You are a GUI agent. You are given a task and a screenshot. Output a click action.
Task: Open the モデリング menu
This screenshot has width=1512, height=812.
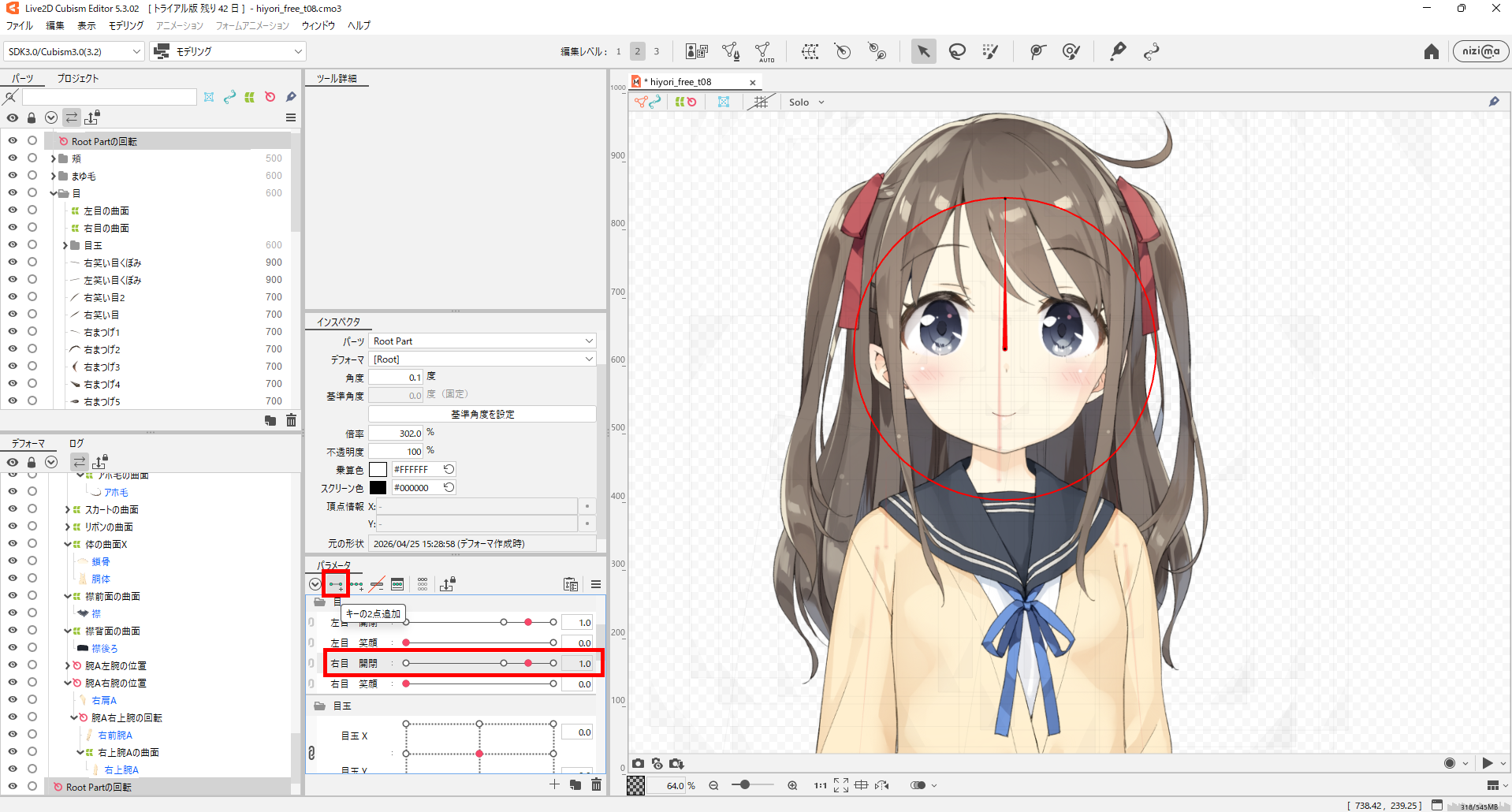click(x=126, y=26)
